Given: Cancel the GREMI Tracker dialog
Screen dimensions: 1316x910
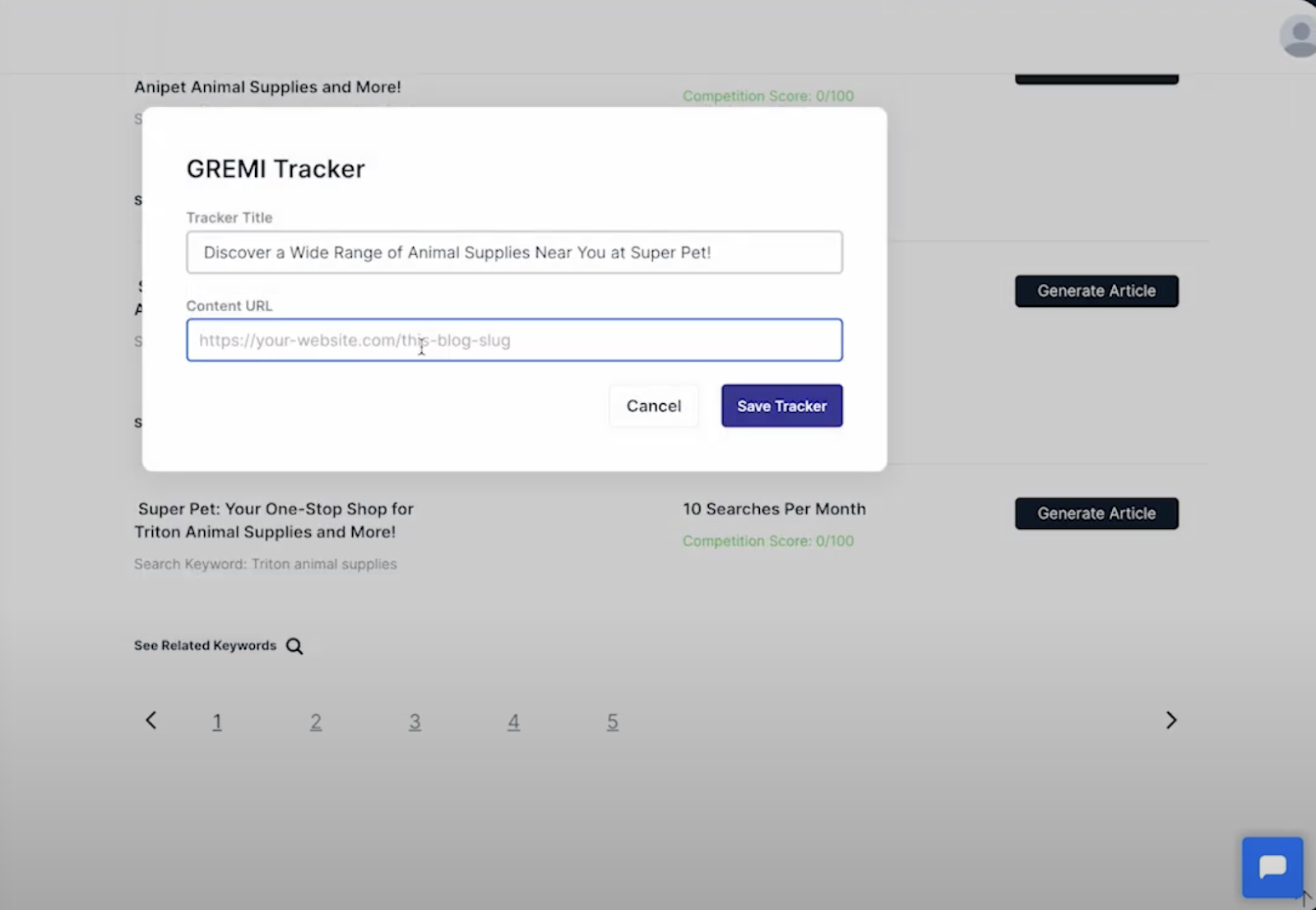Looking at the screenshot, I should click(x=654, y=406).
